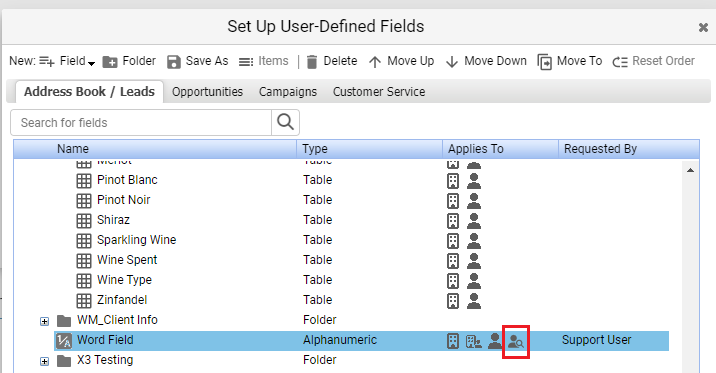Screen dimensions: 716x373
Task: Select the Shiraz table field
Action: click(113, 220)
